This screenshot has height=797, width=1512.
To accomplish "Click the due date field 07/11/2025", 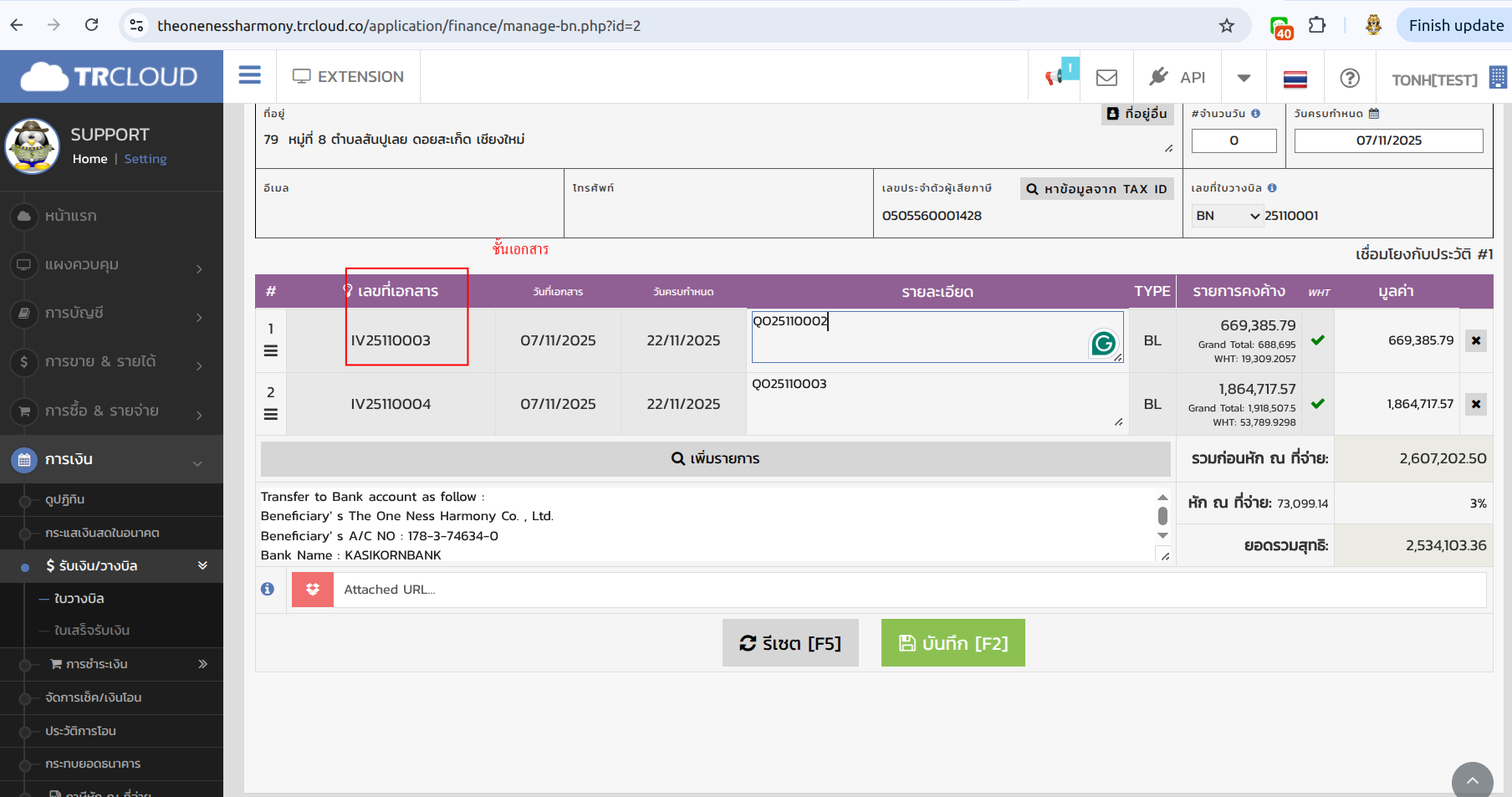I will pyautogui.click(x=1388, y=140).
